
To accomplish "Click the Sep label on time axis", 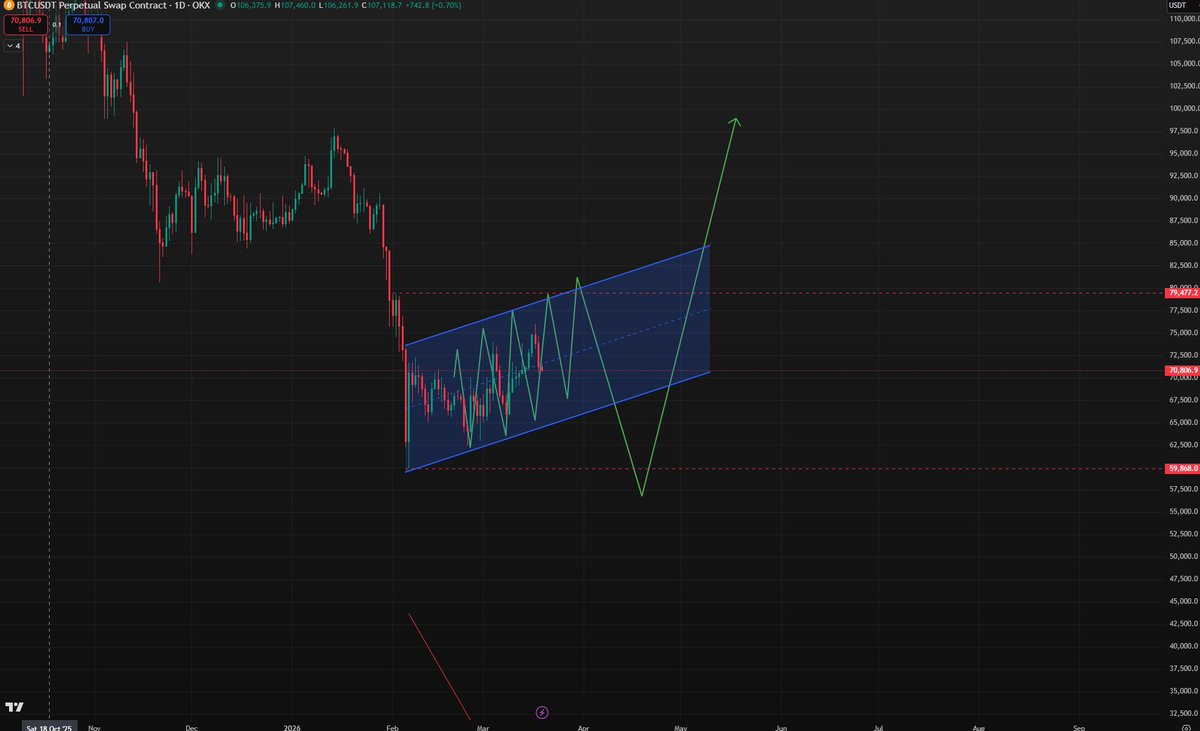I will [1079, 728].
